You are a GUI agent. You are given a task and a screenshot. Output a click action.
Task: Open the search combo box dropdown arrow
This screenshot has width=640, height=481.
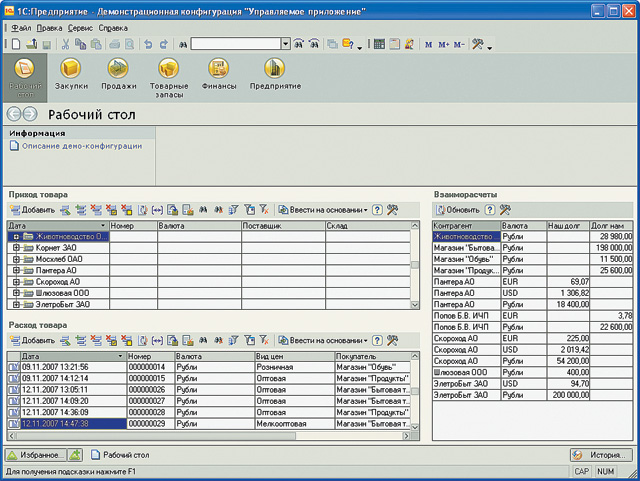[286, 45]
